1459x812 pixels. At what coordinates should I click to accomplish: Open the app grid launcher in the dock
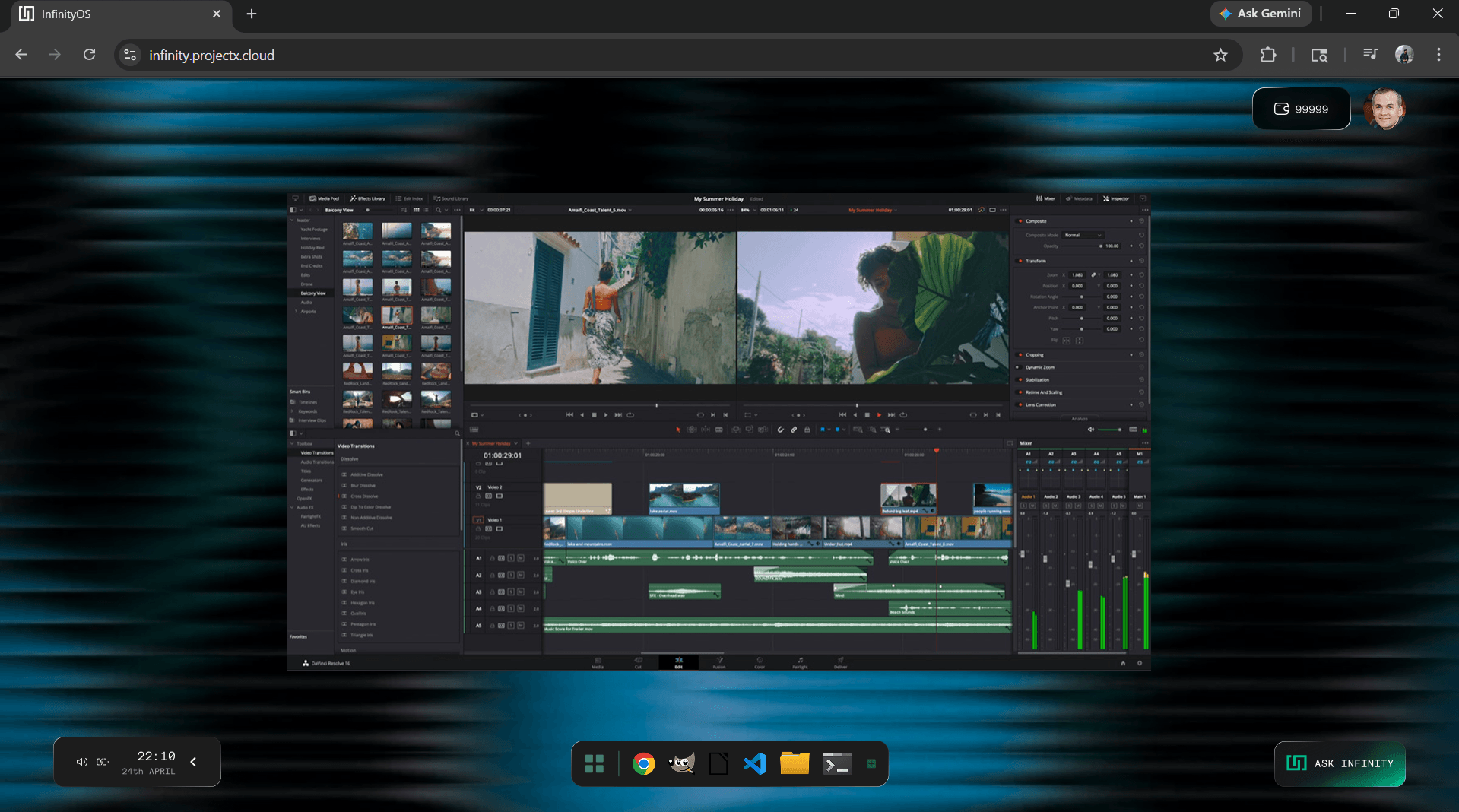pos(595,763)
